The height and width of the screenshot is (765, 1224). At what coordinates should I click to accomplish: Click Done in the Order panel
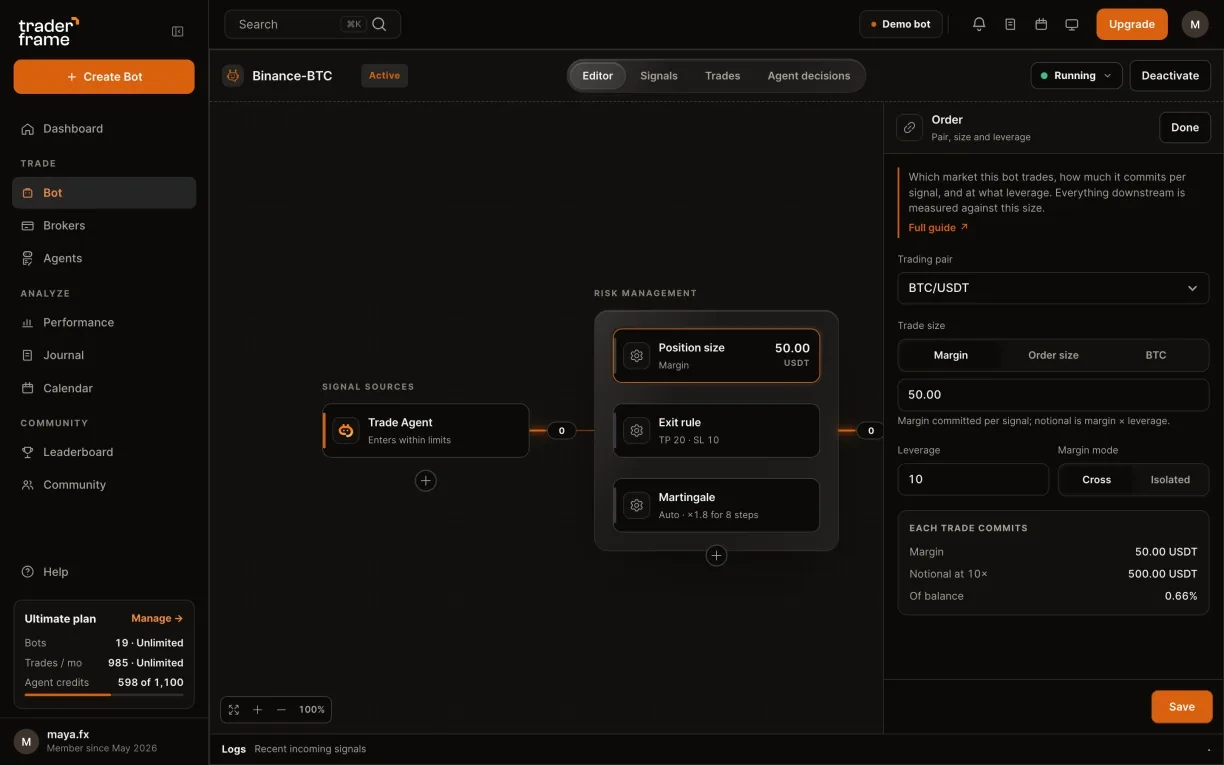(x=1185, y=127)
